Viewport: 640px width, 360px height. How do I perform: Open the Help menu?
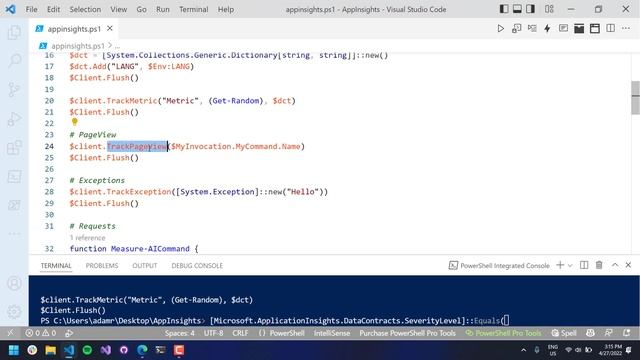click(x=225, y=9)
